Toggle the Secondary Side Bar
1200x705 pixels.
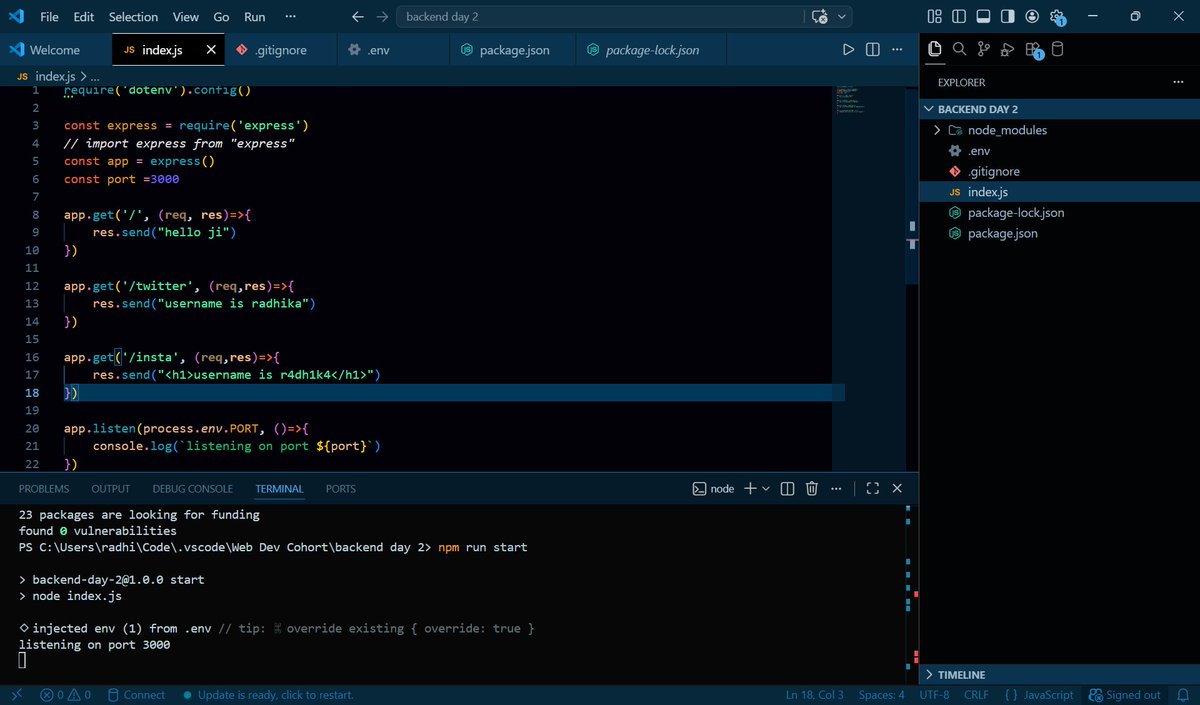pos(1007,16)
